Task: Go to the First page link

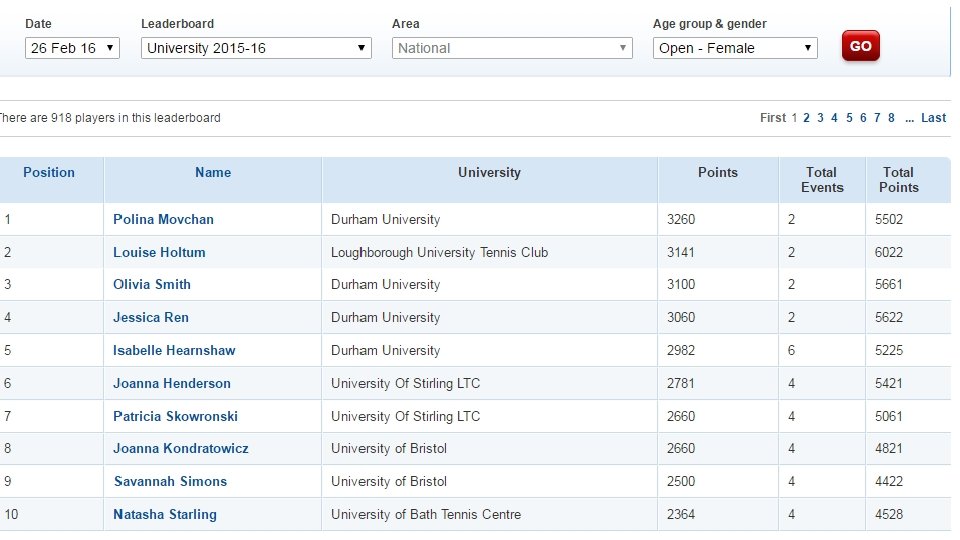Action: click(x=773, y=118)
